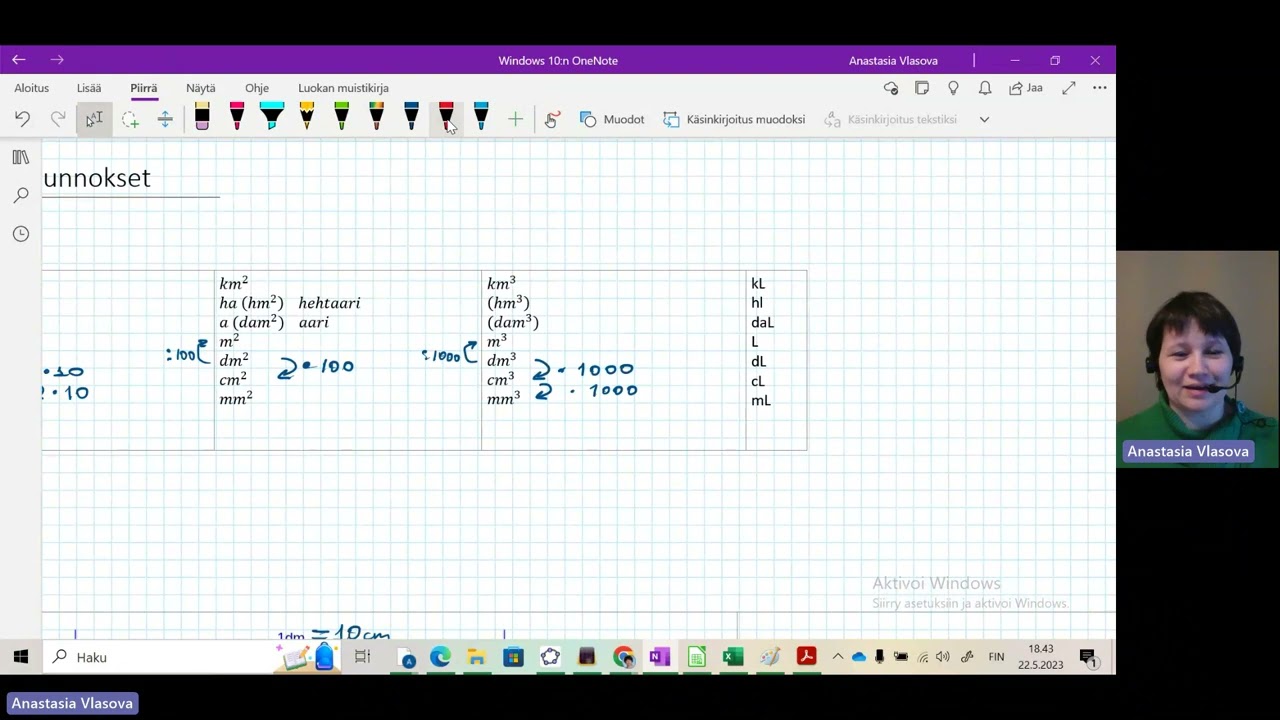Open the account name Anastasia Vlasova
This screenshot has width=1280, height=720.
coord(893,61)
